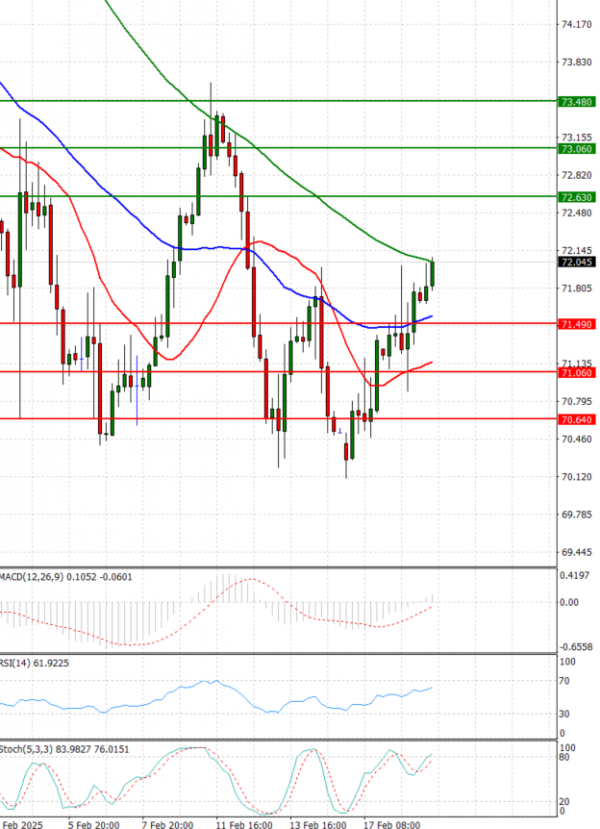Click the 71.805 price axis value
The height and width of the screenshot is (829, 600).
(577, 289)
